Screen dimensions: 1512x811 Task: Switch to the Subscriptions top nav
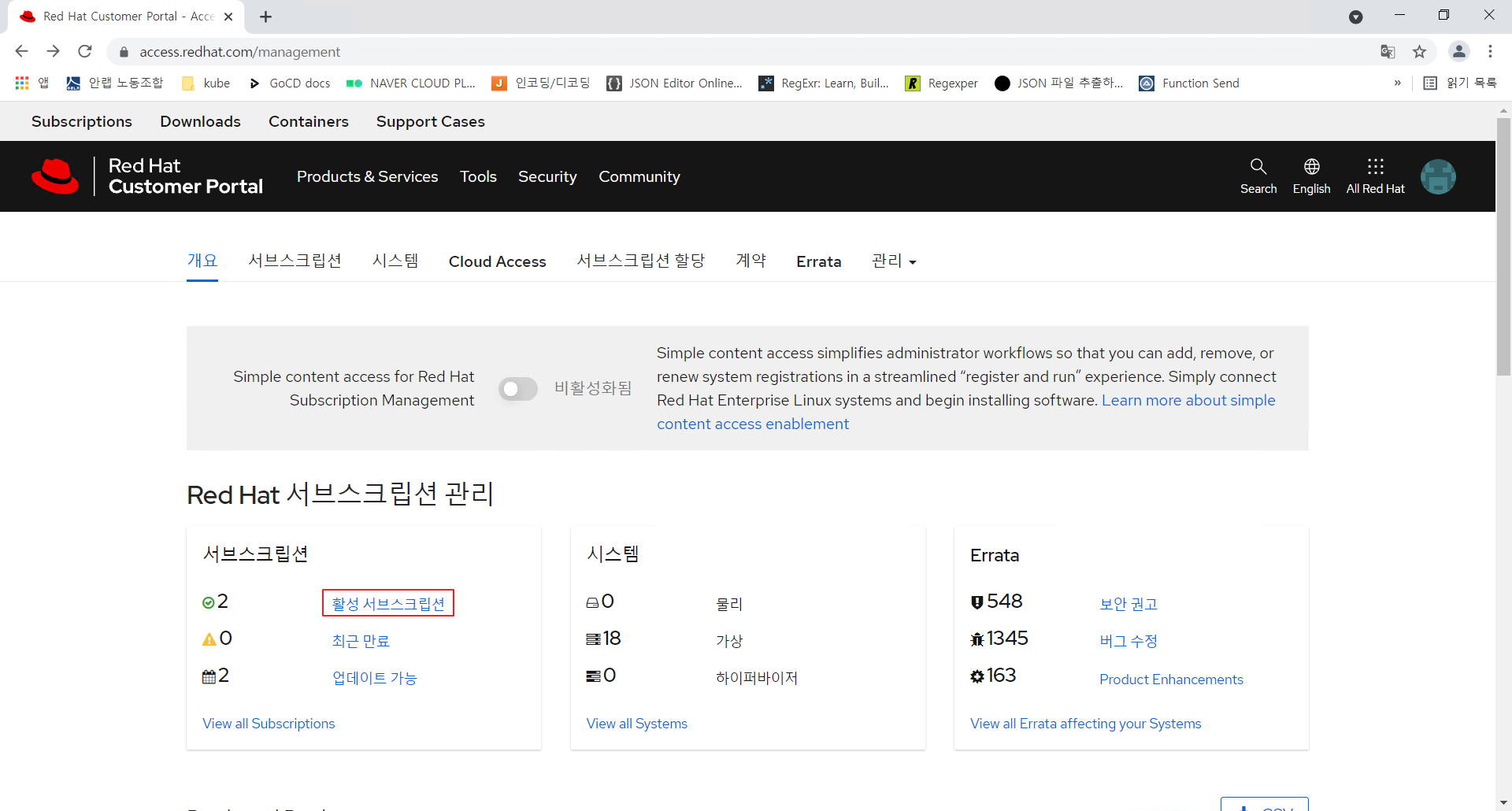click(82, 121)
